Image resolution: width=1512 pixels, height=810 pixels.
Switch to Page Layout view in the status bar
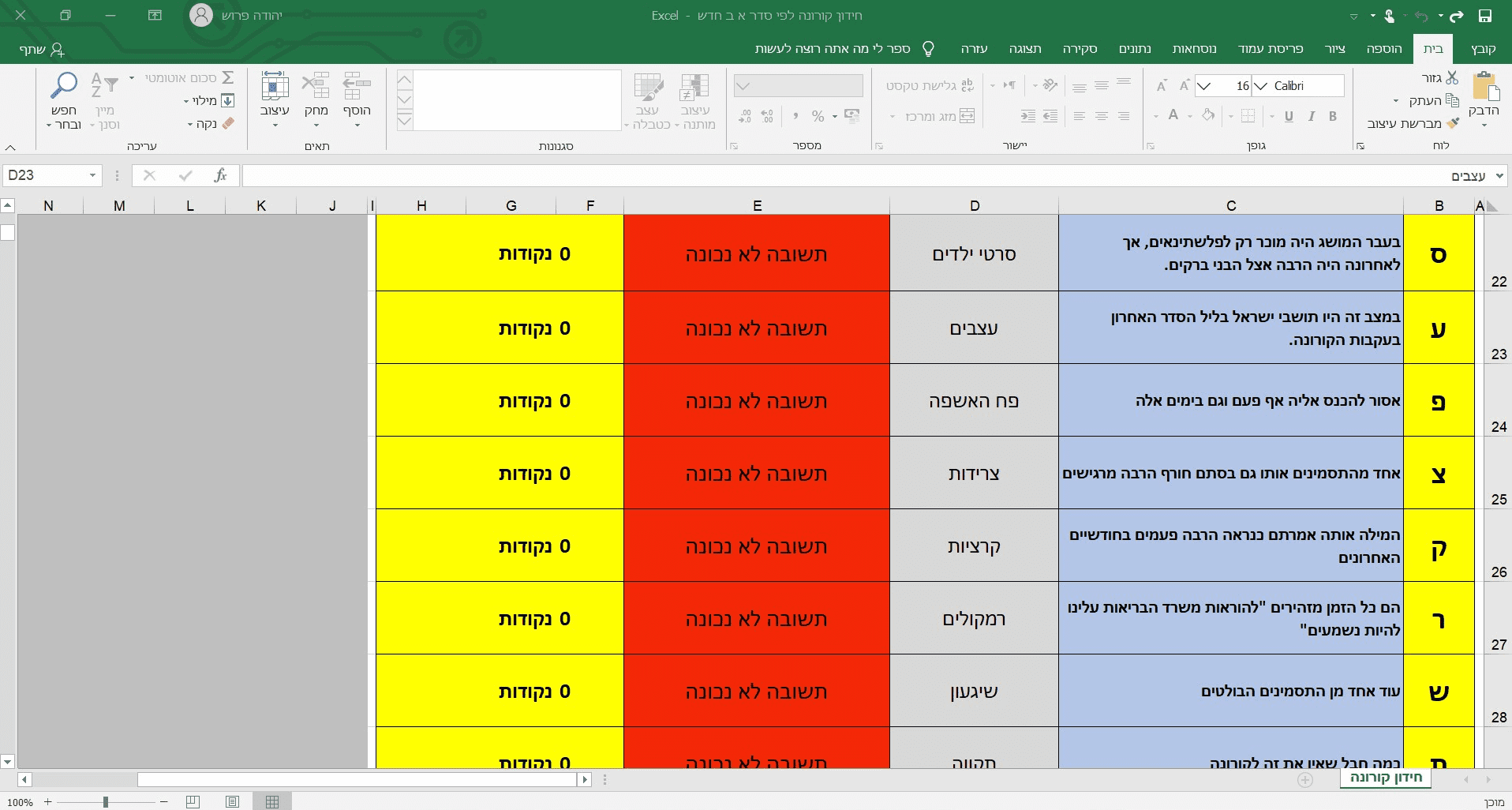[232, 802]
